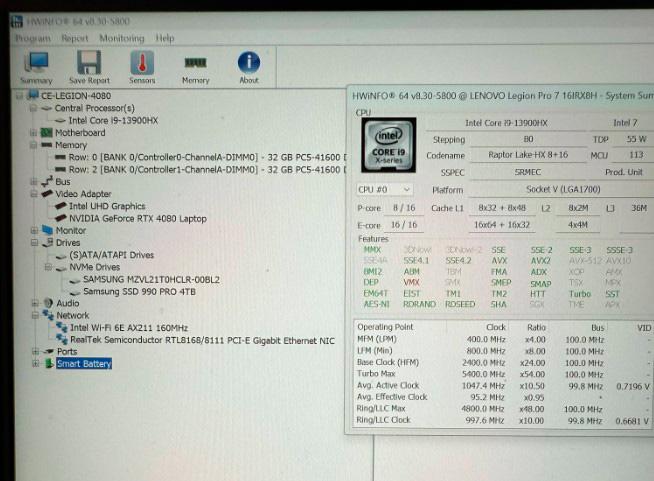Collapse the NVMe Drives node
The width and height of the screenshot is (654, 481).
pyautogui.click(x=48, y=267)
